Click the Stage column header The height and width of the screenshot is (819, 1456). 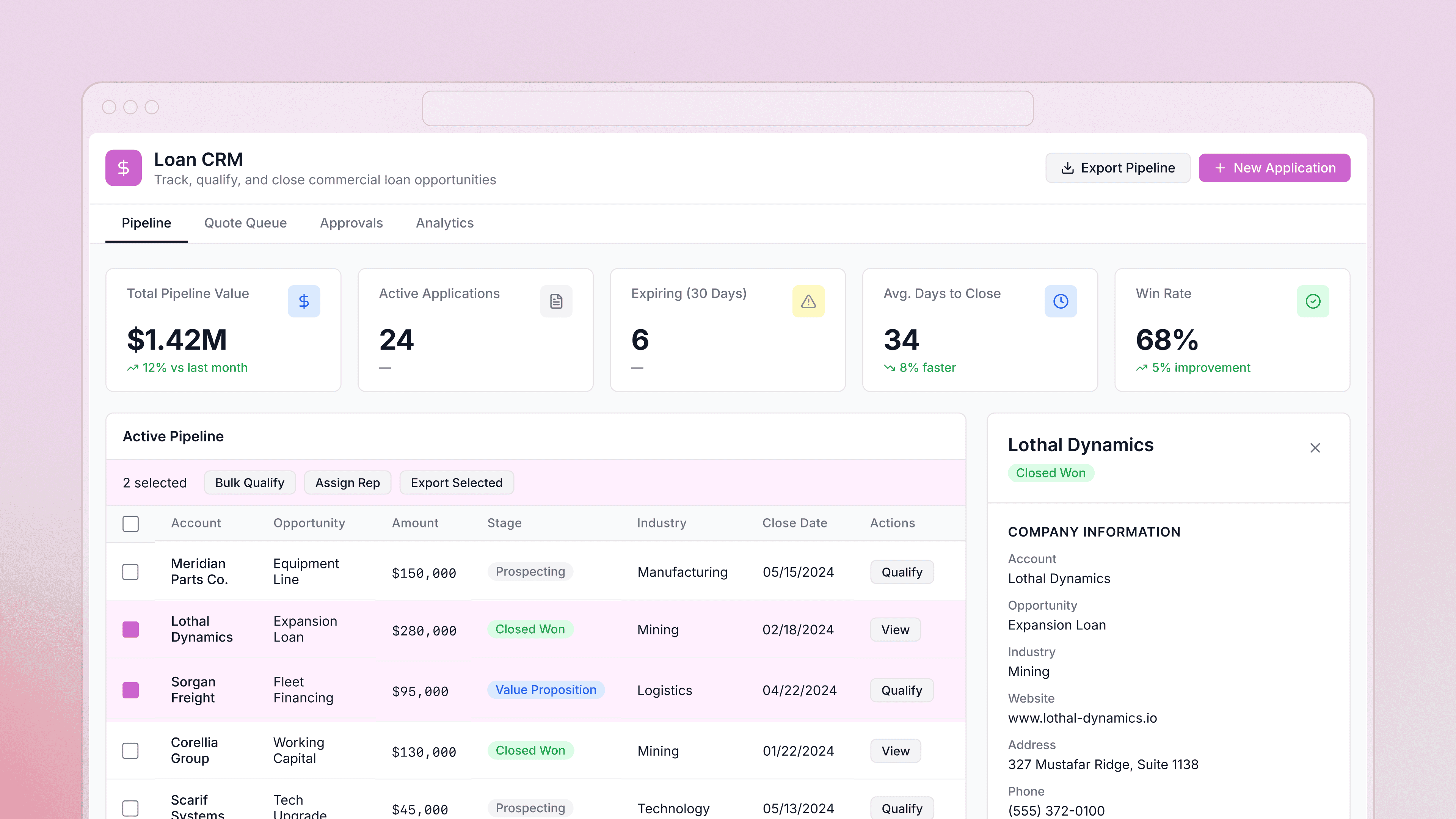(x=505, y=523)
